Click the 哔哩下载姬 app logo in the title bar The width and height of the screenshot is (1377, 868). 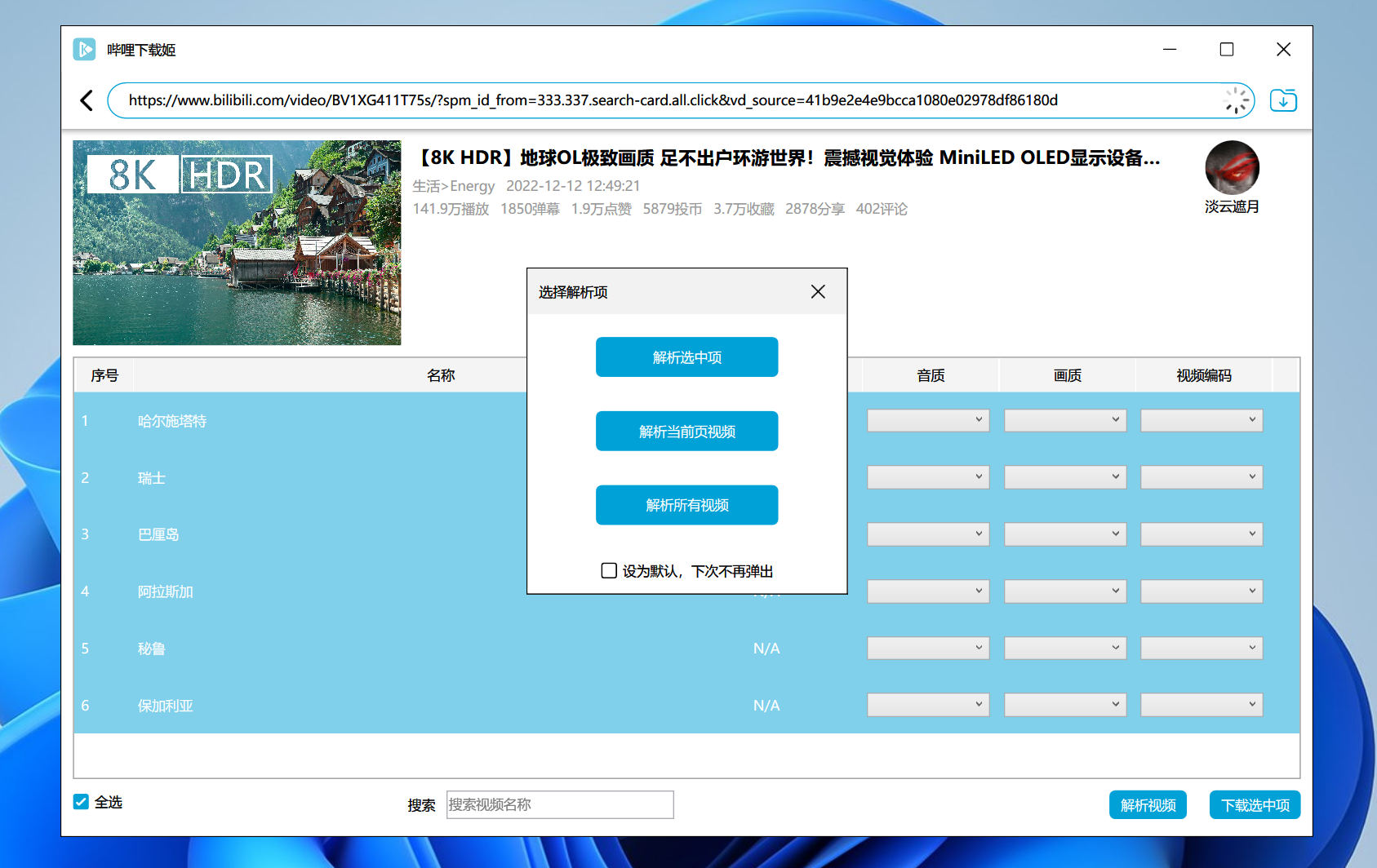click(84, 50)
